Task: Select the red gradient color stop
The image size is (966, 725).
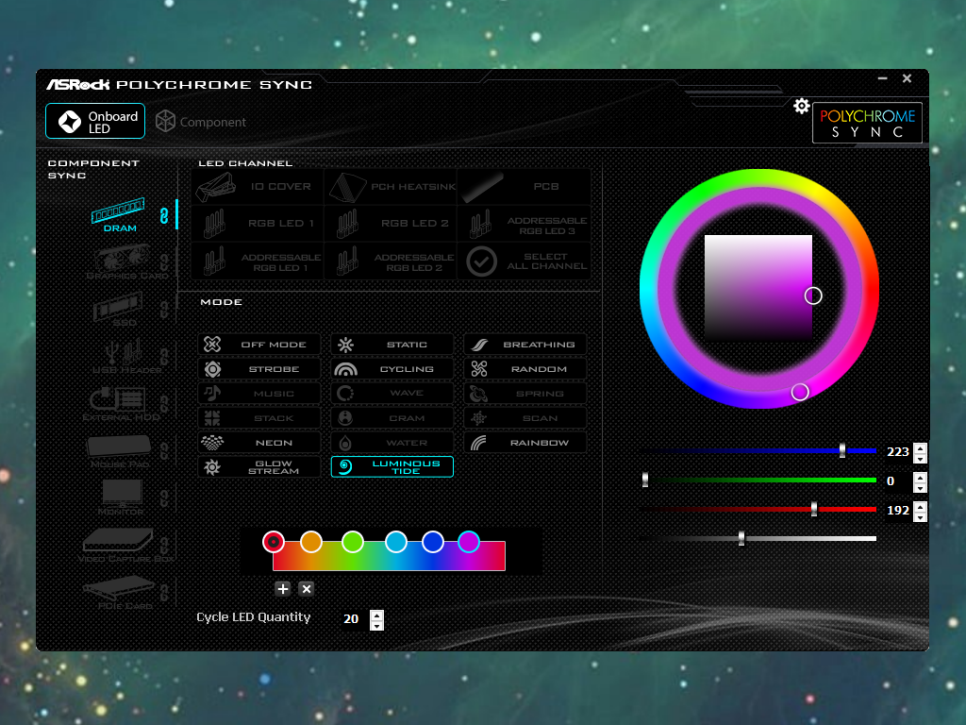Action: [273, 541]
